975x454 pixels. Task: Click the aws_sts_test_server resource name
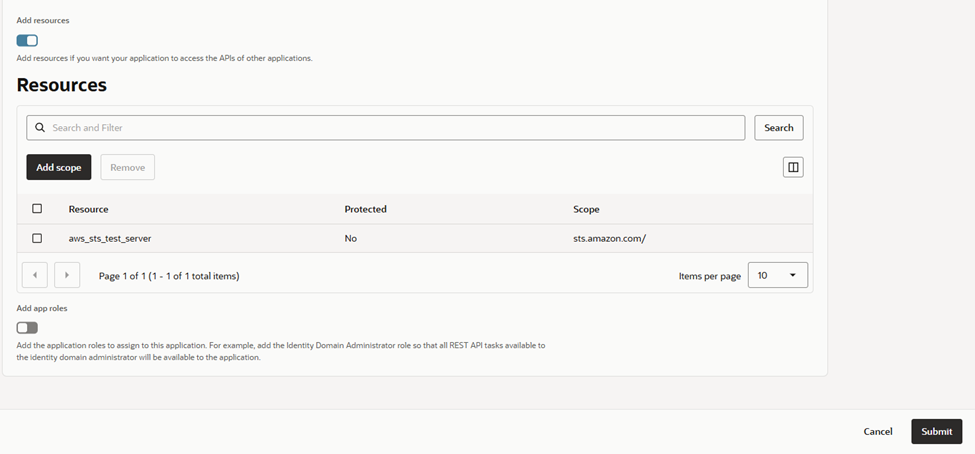pos(110,239)
